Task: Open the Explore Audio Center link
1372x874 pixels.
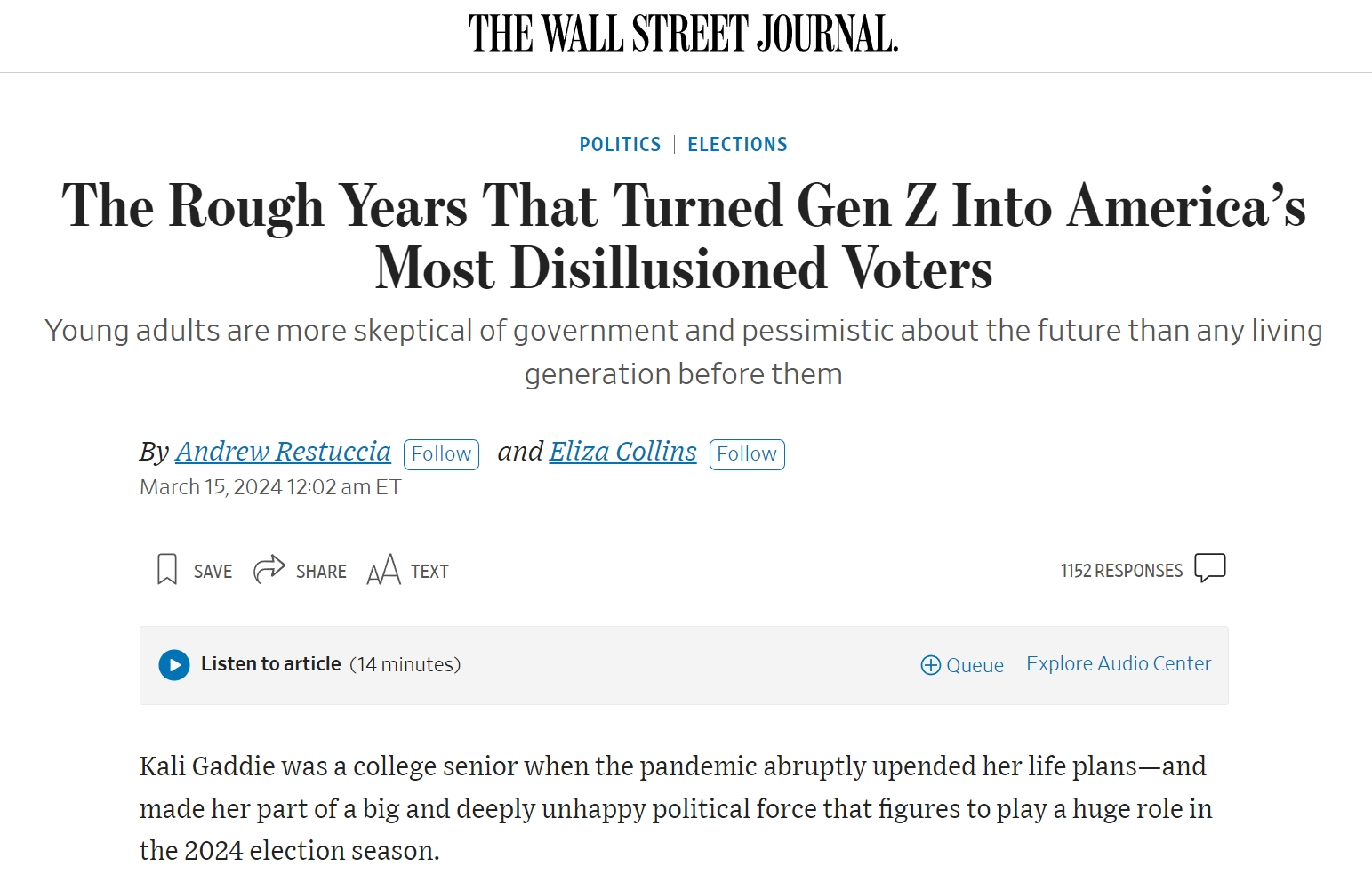Action: (1119, 664)
